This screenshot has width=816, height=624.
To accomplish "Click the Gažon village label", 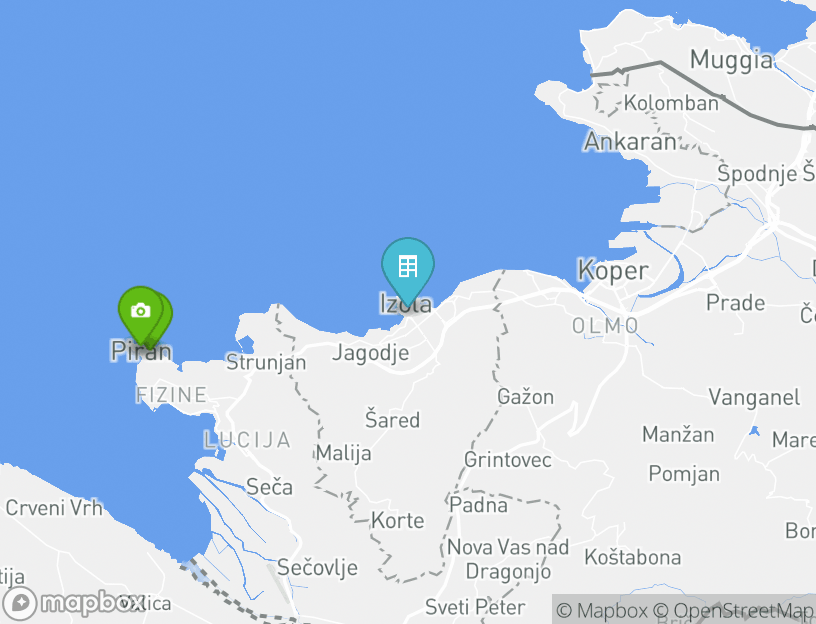I will tap(526, 397).
